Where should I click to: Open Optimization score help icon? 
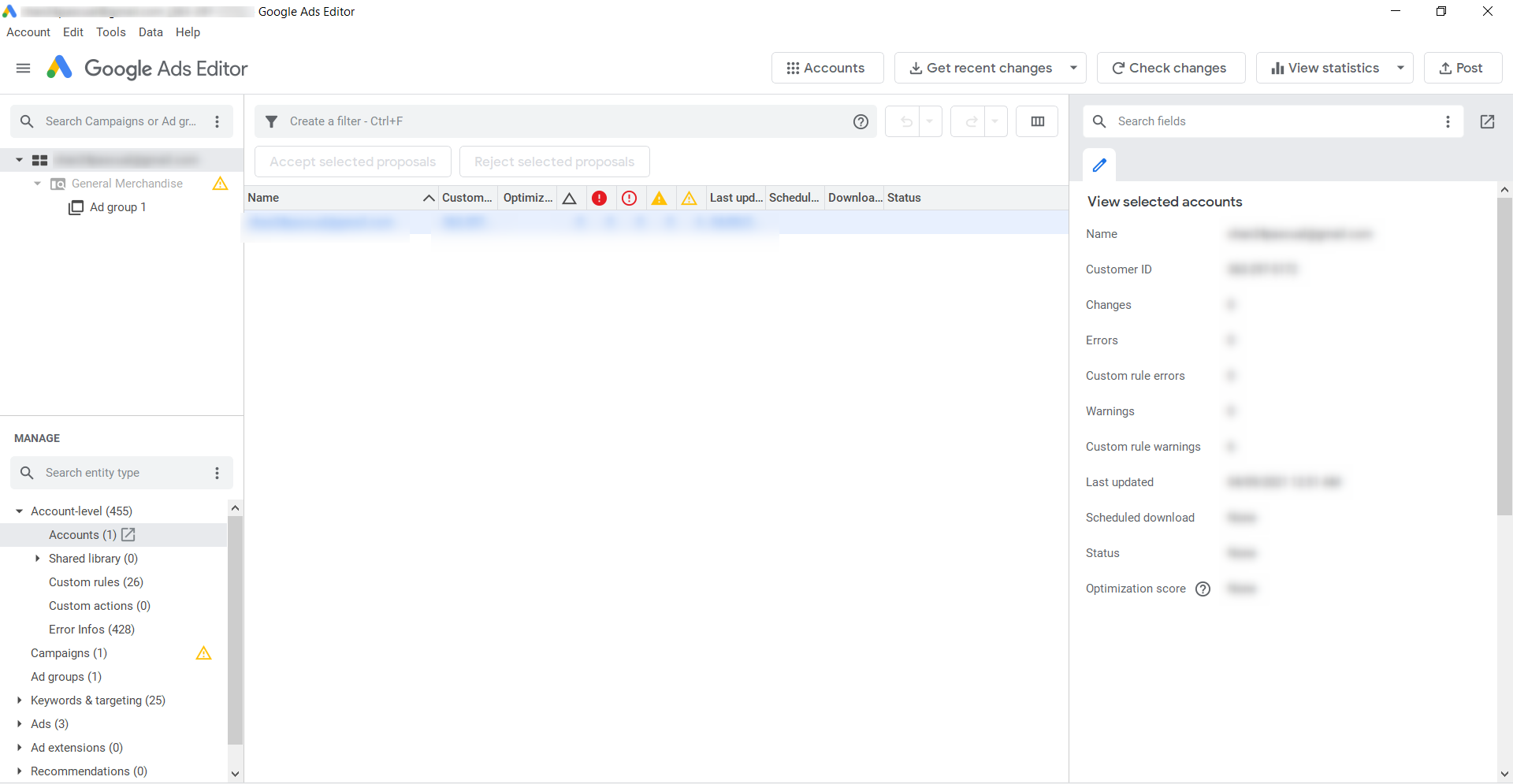tap(1203, 589)
